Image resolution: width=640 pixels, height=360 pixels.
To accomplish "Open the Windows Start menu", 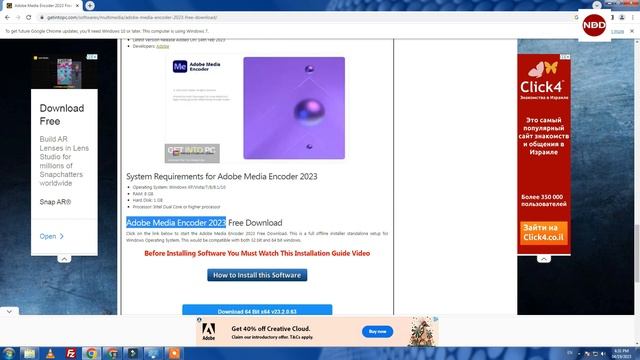I will coord(9,353).
